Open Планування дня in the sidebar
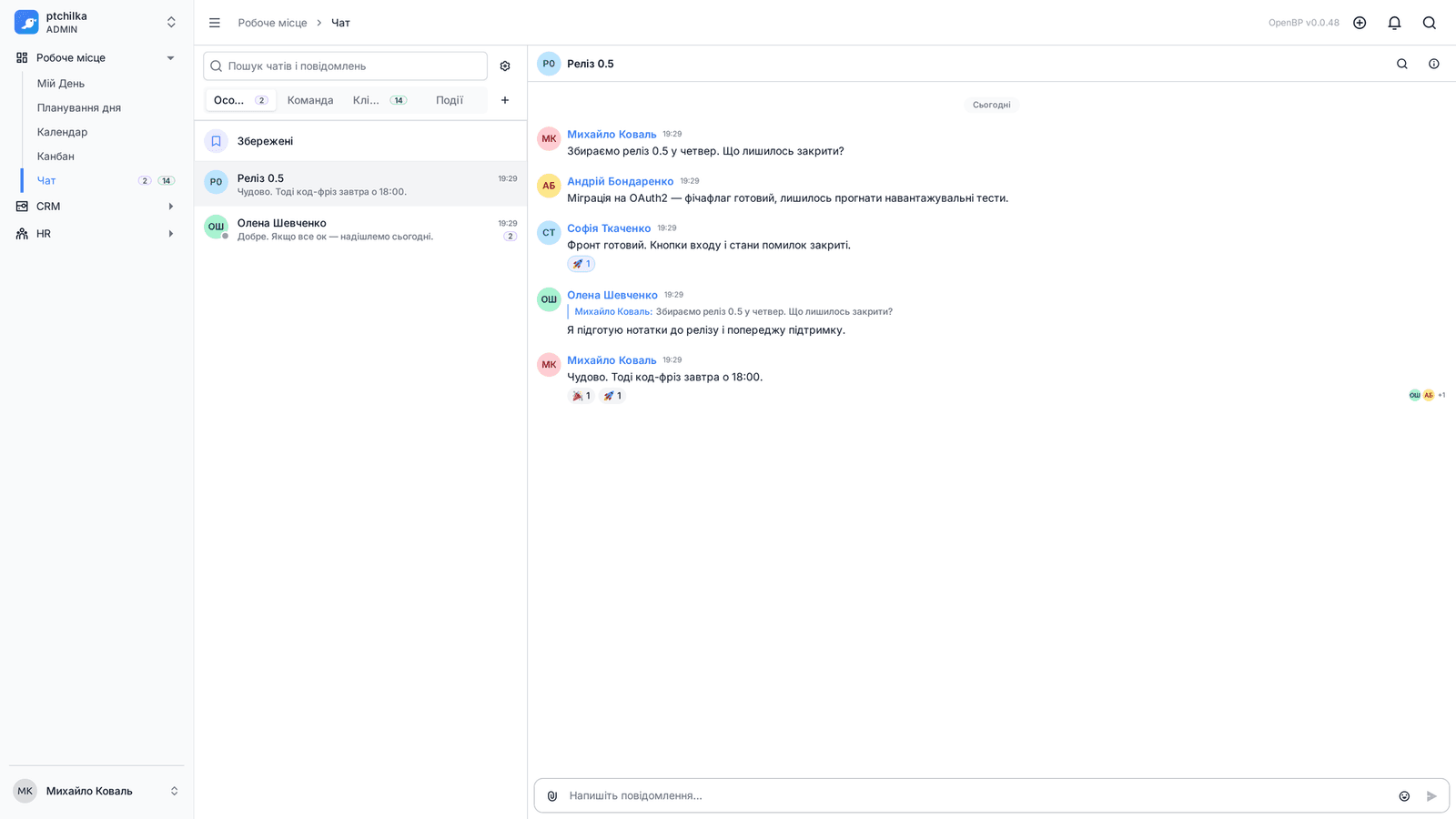Image resolution: width=1456 pixels, height=819 pixels. tap(79, 107)
